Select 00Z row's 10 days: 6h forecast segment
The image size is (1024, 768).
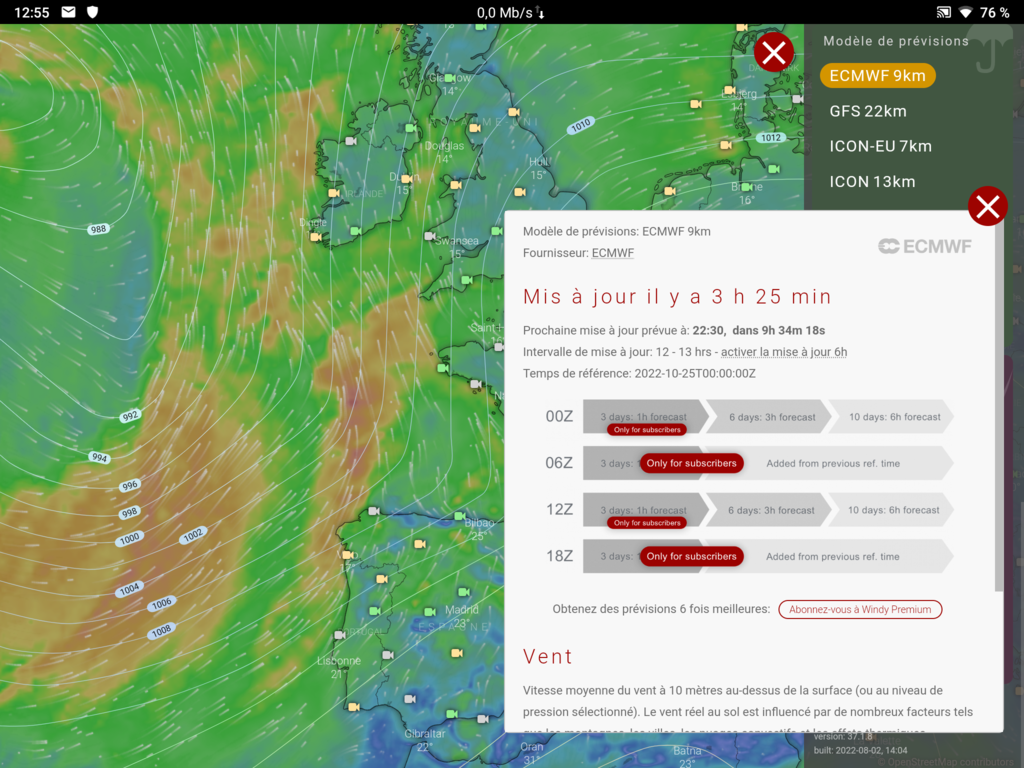coord(895,417)
